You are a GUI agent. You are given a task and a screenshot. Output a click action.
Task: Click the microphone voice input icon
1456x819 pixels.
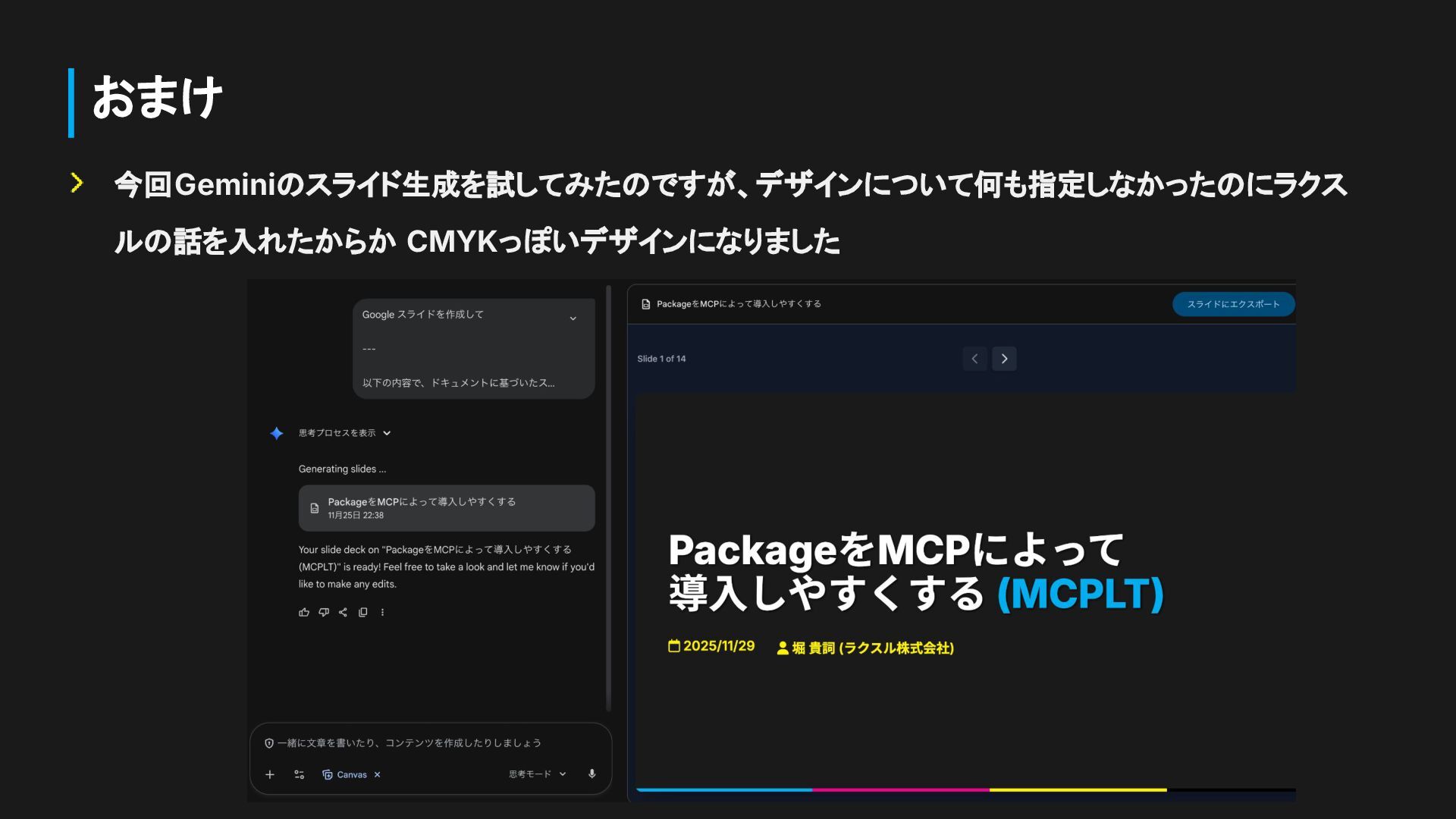pos(591,774)
